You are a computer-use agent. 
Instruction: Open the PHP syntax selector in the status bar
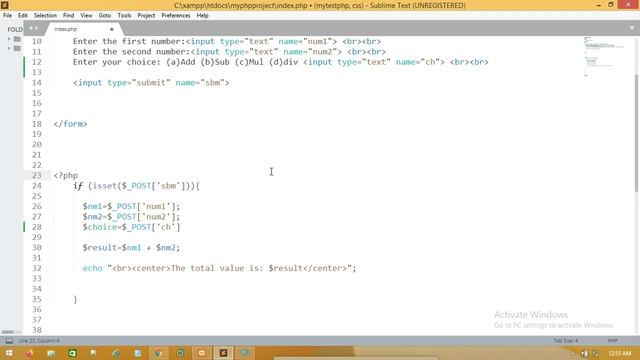click(613, 341)
